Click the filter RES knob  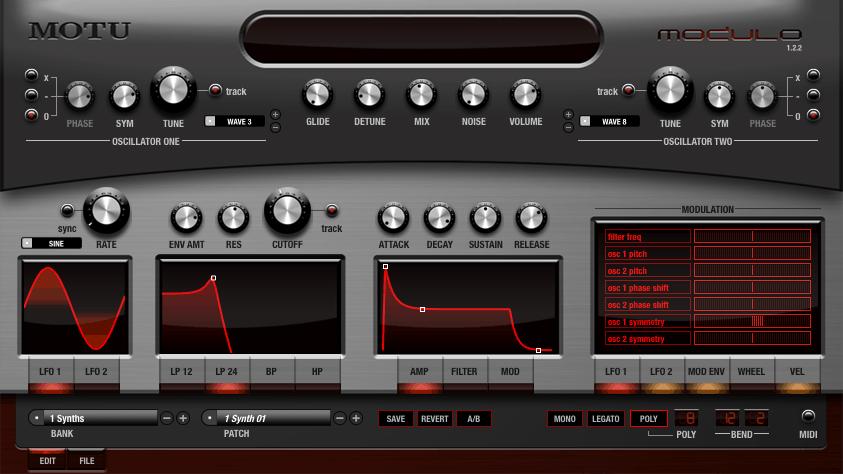233,218
